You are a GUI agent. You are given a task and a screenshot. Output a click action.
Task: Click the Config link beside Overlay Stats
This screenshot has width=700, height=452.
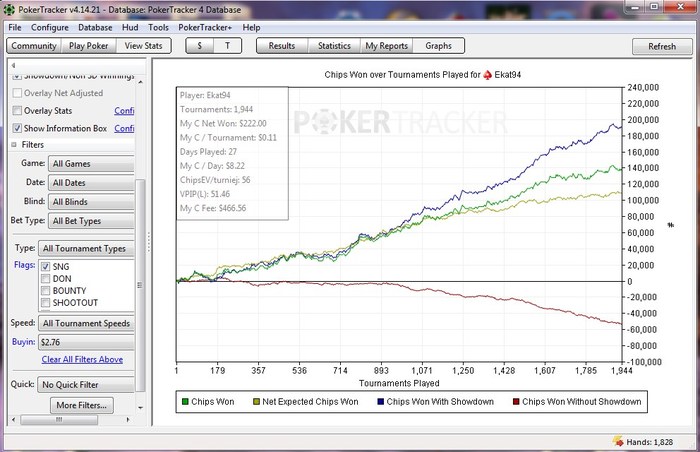click(x=124, y=110)
